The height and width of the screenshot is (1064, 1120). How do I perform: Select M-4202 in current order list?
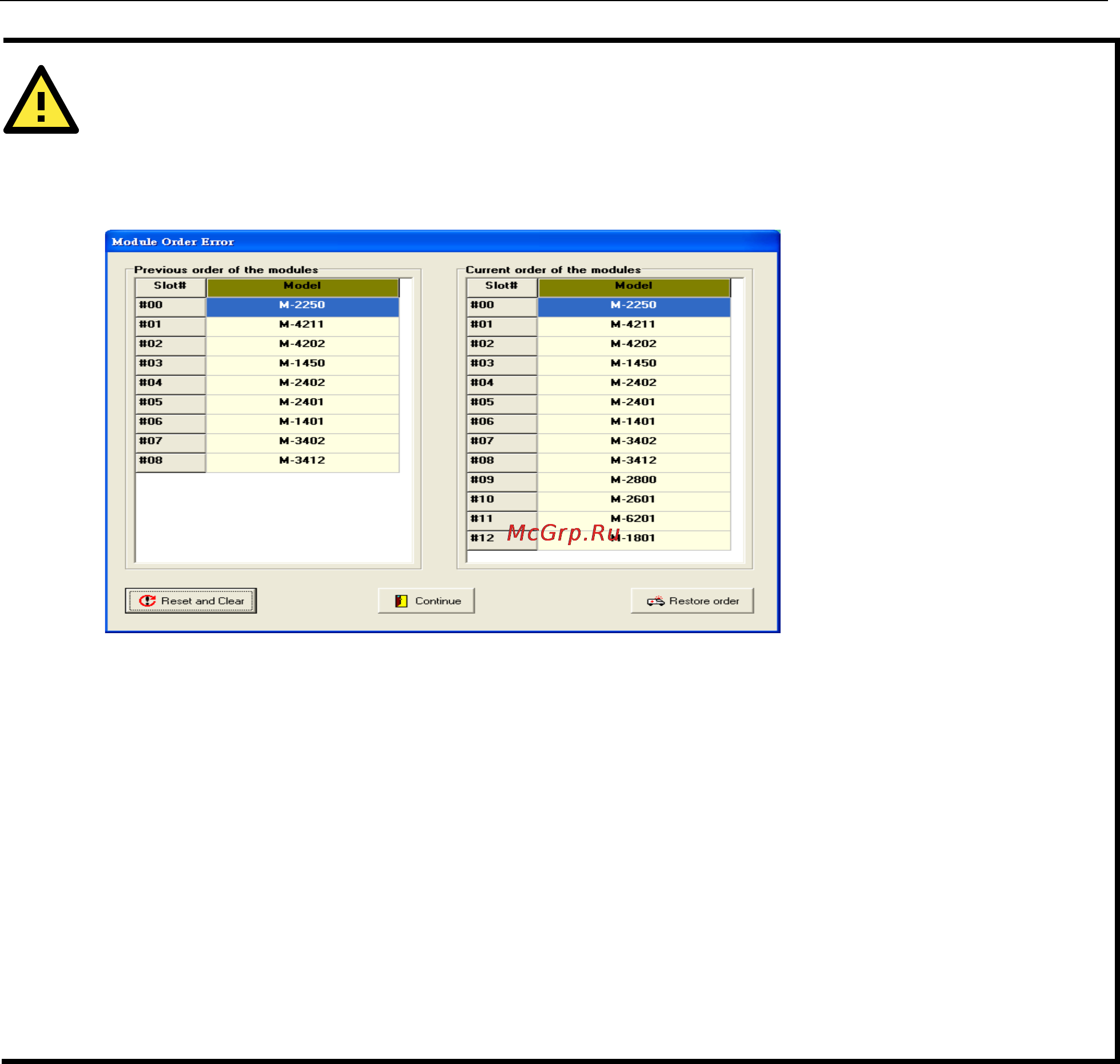click(634, 346)
